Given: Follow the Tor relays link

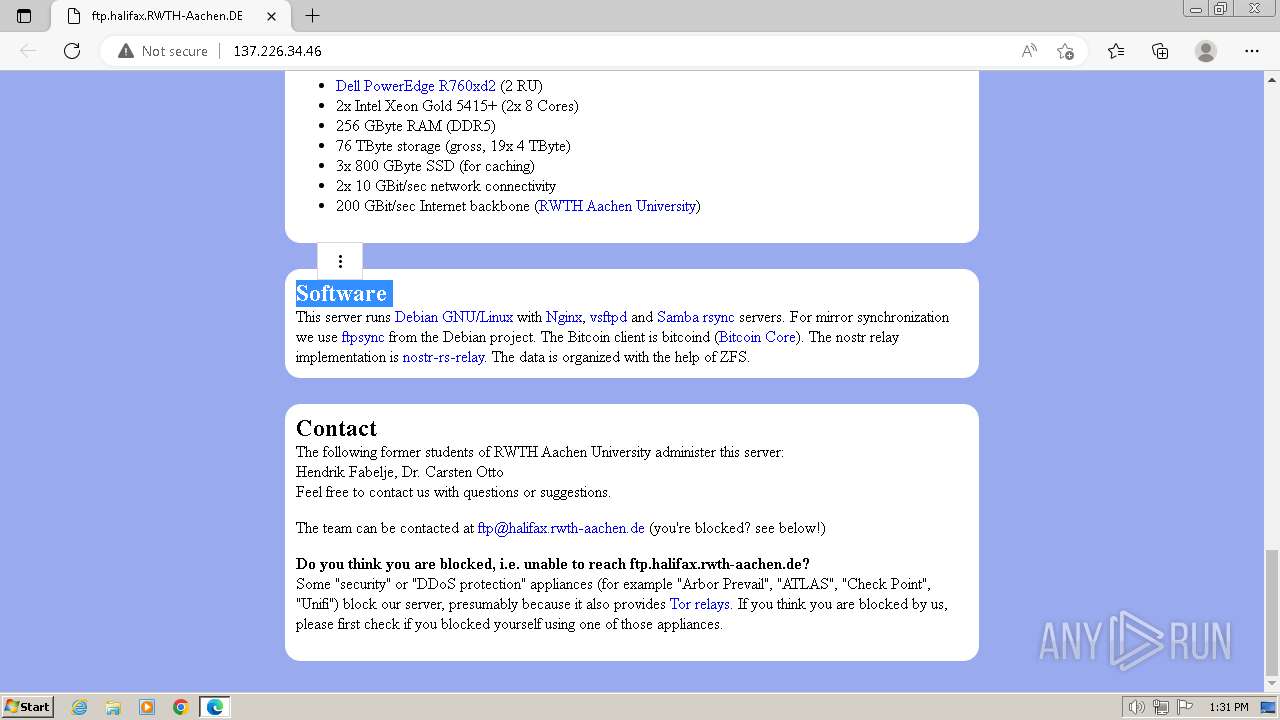Looking at the screenshot, I should [x=700, y=604].
